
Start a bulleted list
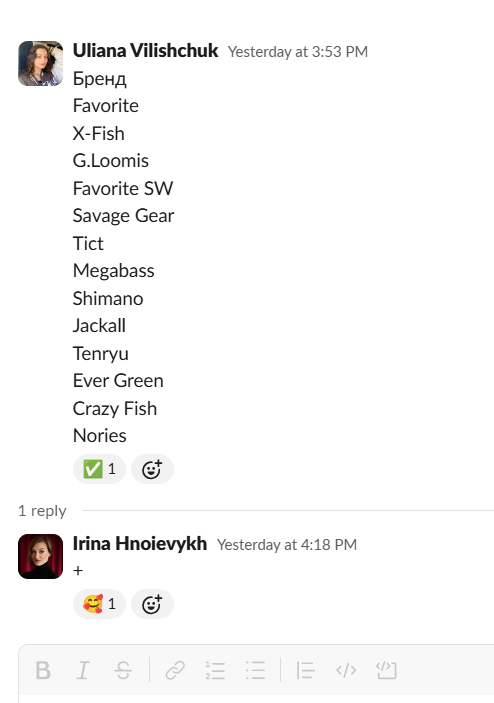pyautogui.click(x=256, y=671)
